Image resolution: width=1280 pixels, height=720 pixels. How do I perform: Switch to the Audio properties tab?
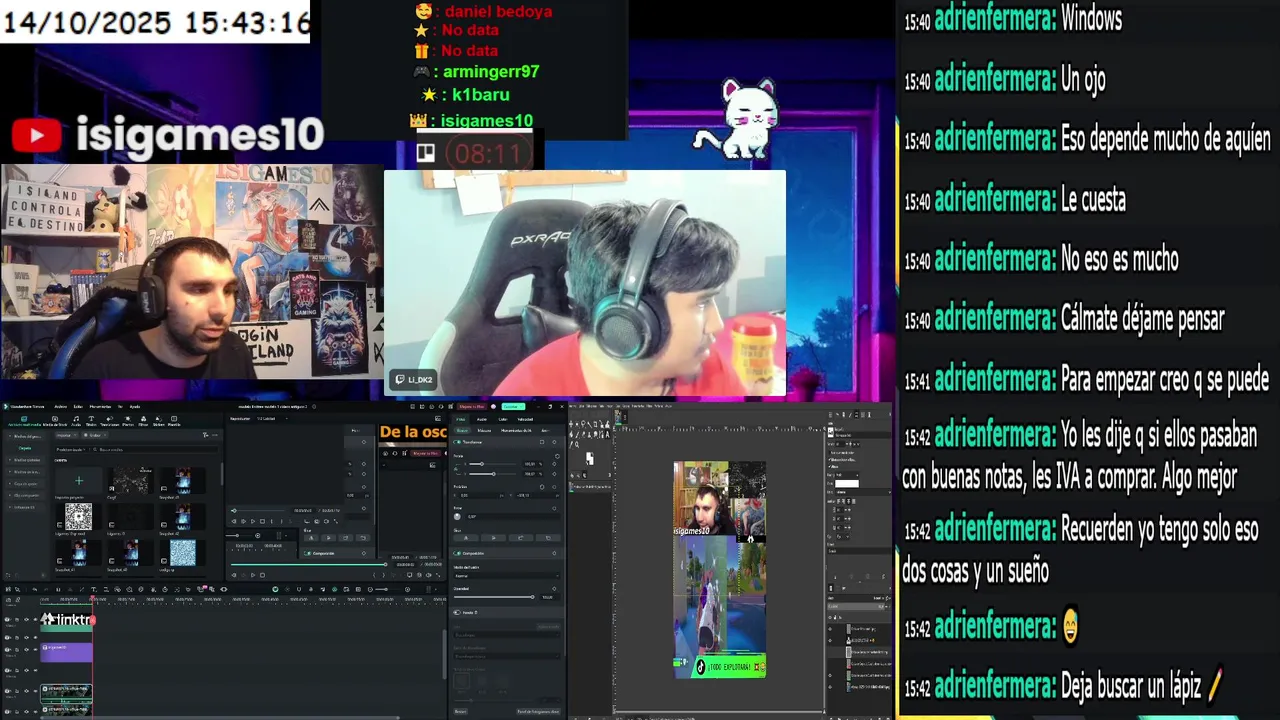(482, 419)
